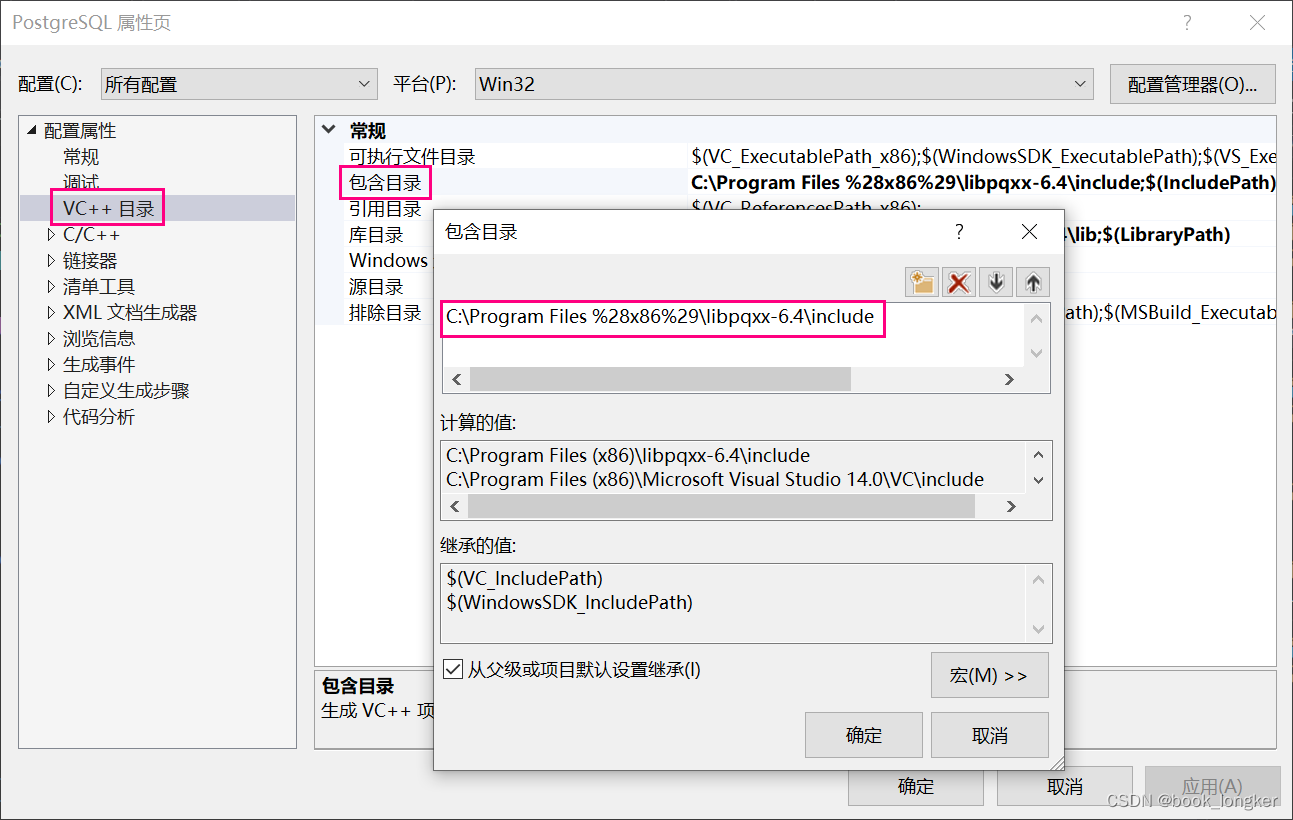Select the 引用目录 property row

[x=385, y=209]
